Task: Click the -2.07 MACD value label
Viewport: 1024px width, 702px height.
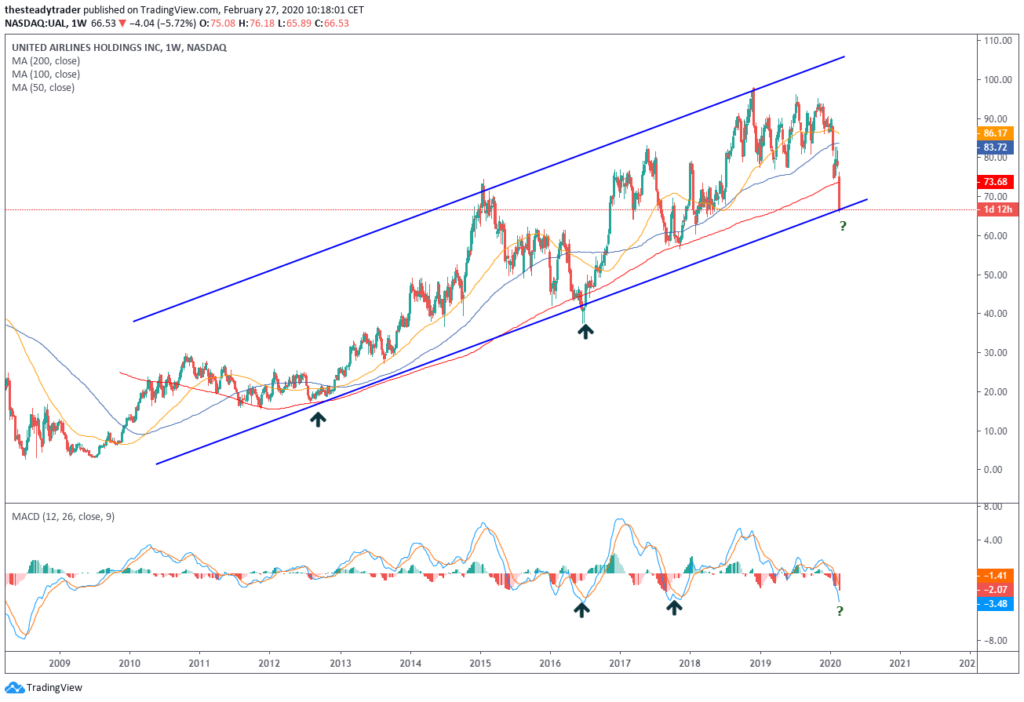Action: [x=995, y=590]
